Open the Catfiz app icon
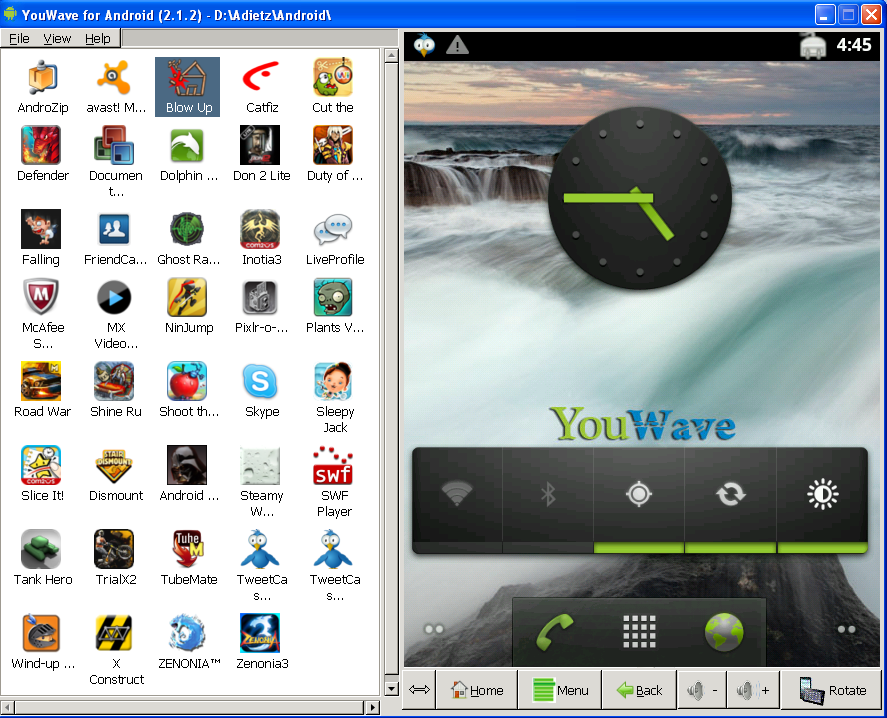Screen dimensions: 887x718 pyautogui.click(x=261, y=78)
